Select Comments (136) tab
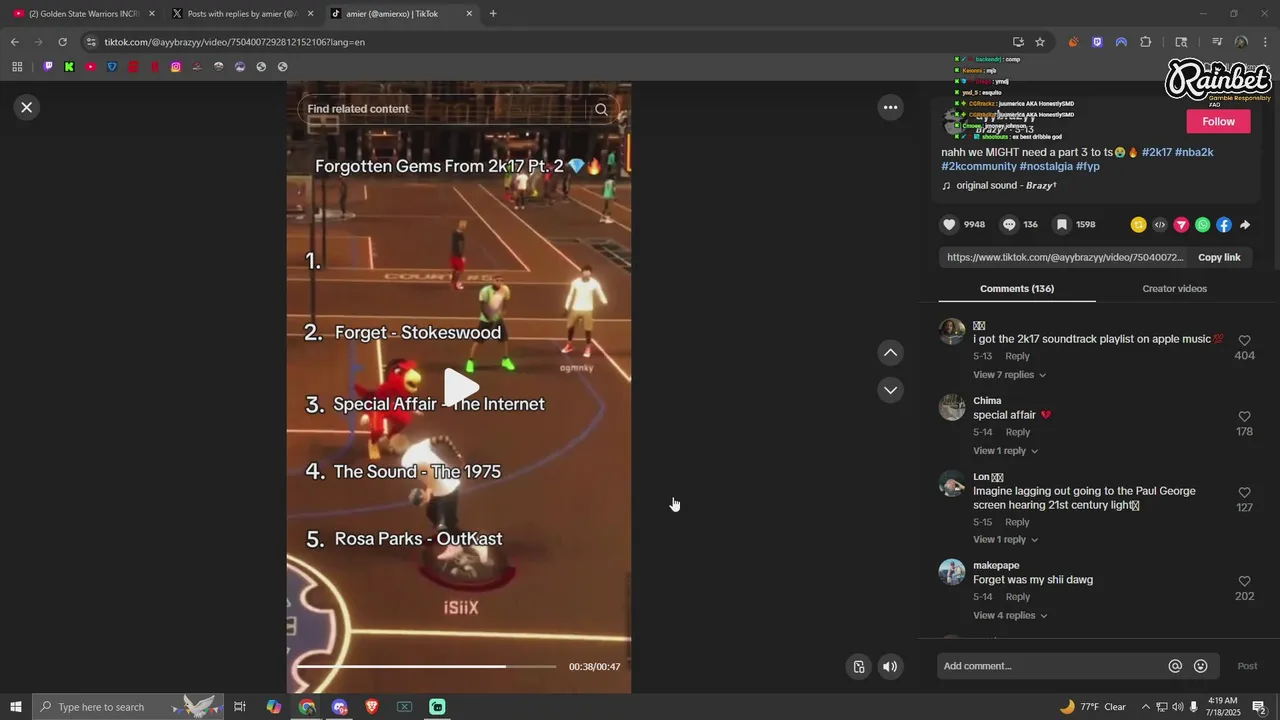The image size is (1280, 720). coord(1017,289)
